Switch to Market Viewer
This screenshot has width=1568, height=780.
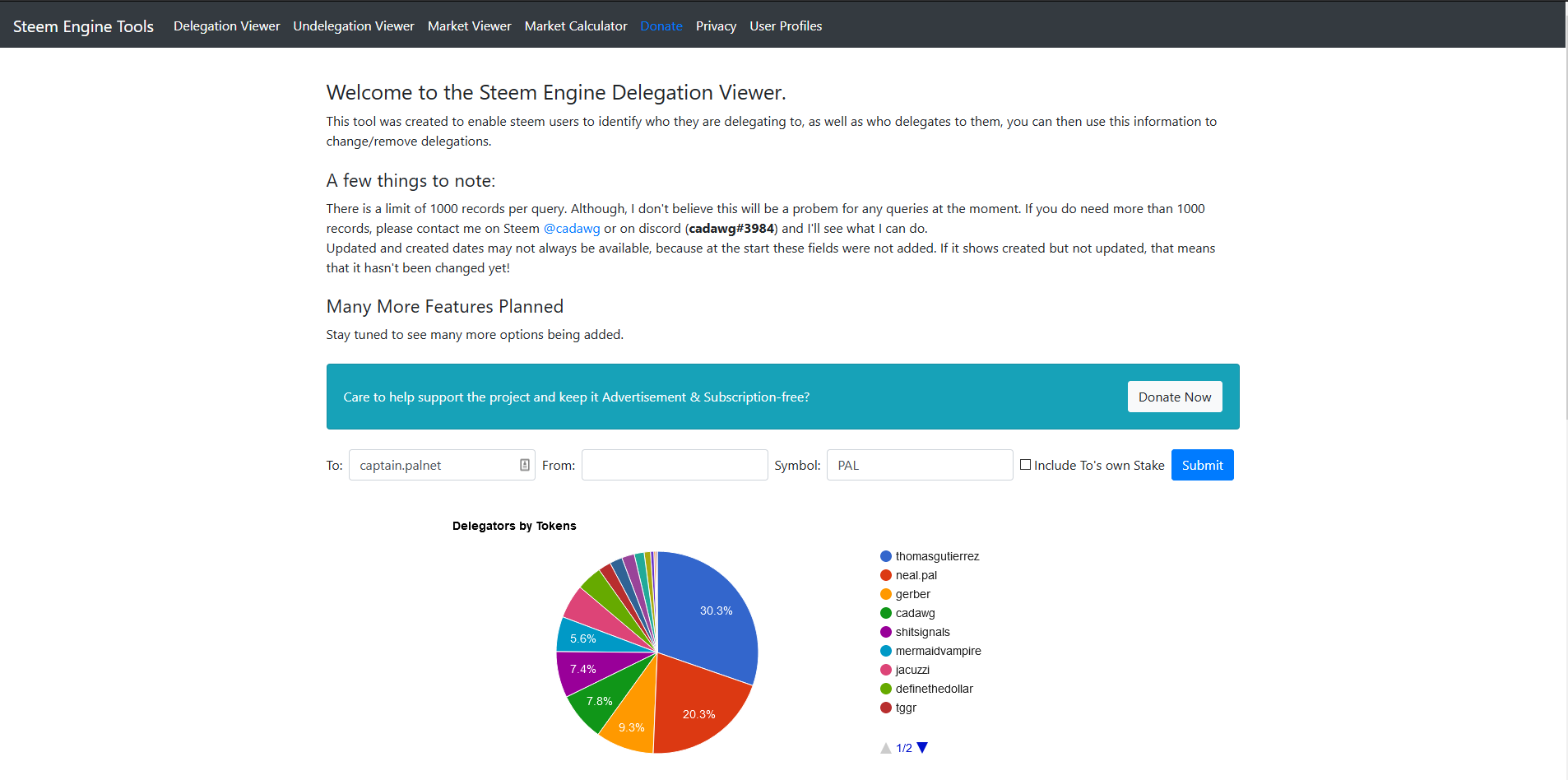469,26
